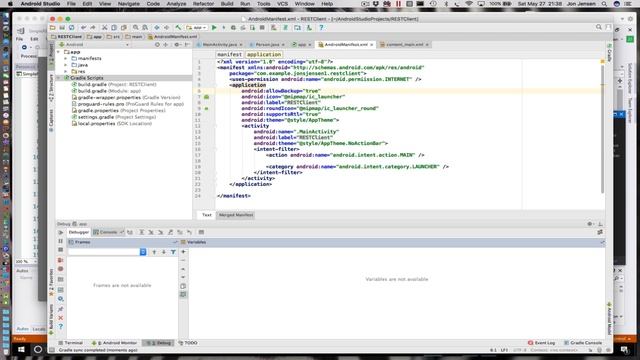
Task: Click the Evaluate Expression calculator icon
Action: point(201,232)
